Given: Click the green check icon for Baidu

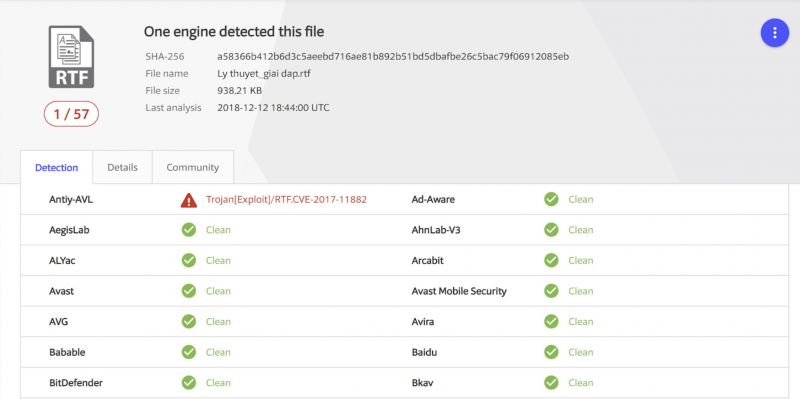Looking at the screenshot, I should (x=551, y=352).
